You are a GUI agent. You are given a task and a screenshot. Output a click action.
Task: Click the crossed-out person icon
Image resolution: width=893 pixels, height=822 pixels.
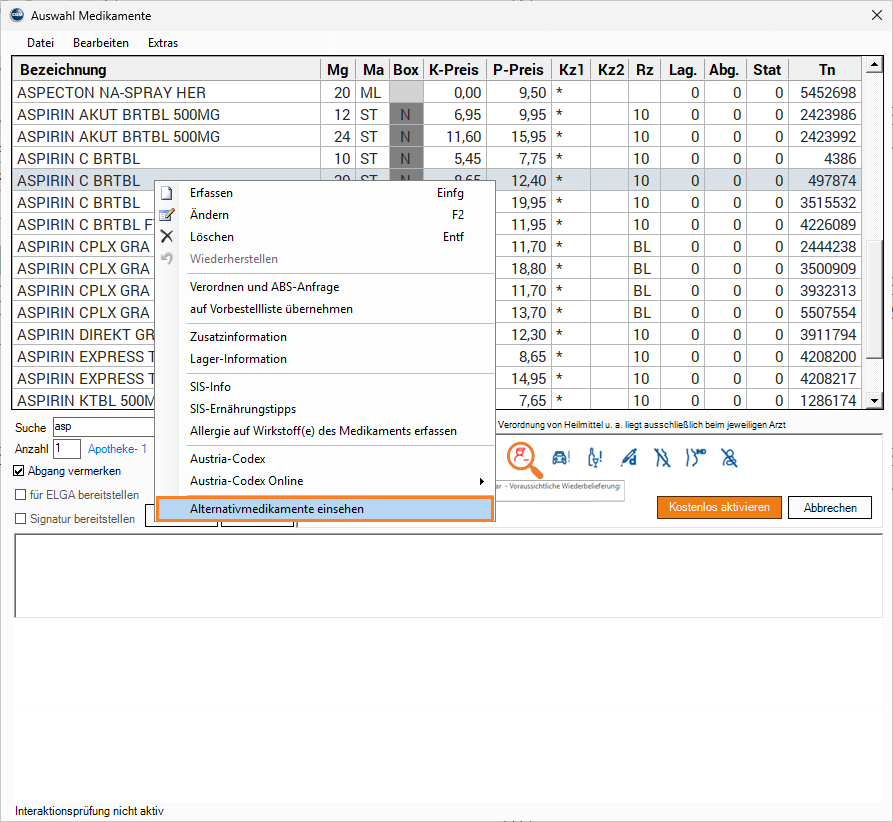(x=730, y=458)
